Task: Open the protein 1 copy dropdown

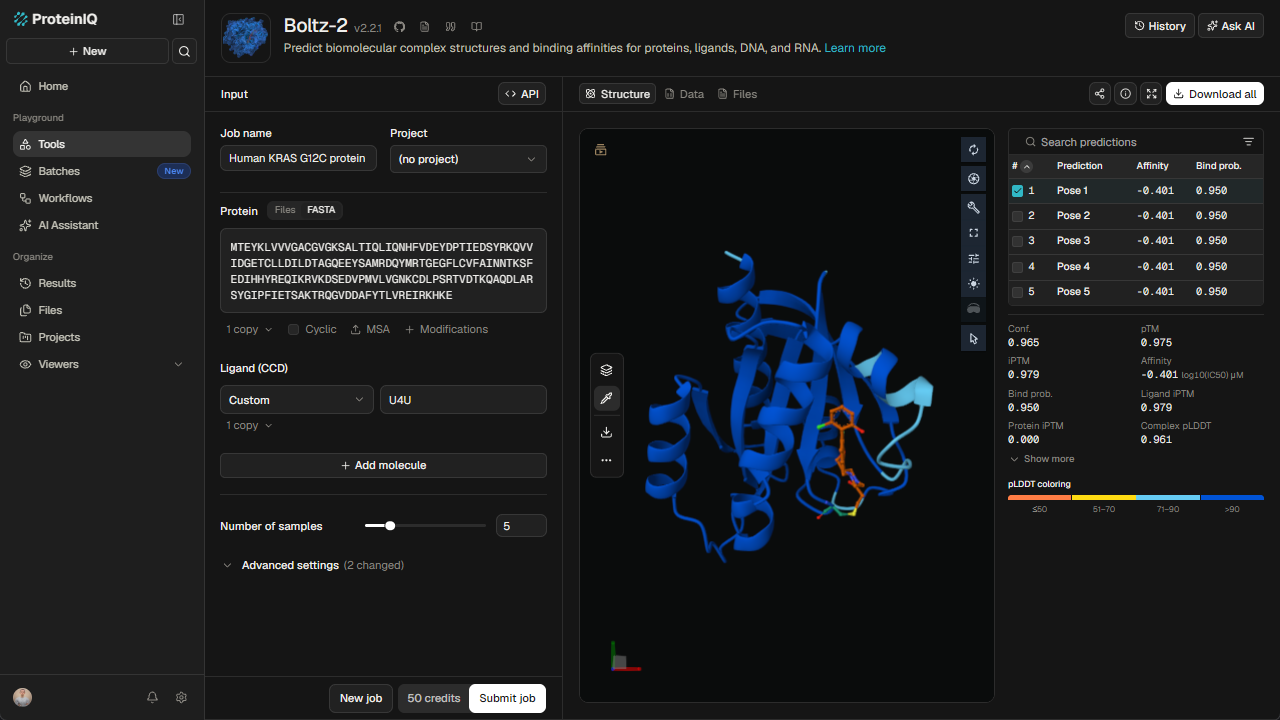Action: click(248, 329)
